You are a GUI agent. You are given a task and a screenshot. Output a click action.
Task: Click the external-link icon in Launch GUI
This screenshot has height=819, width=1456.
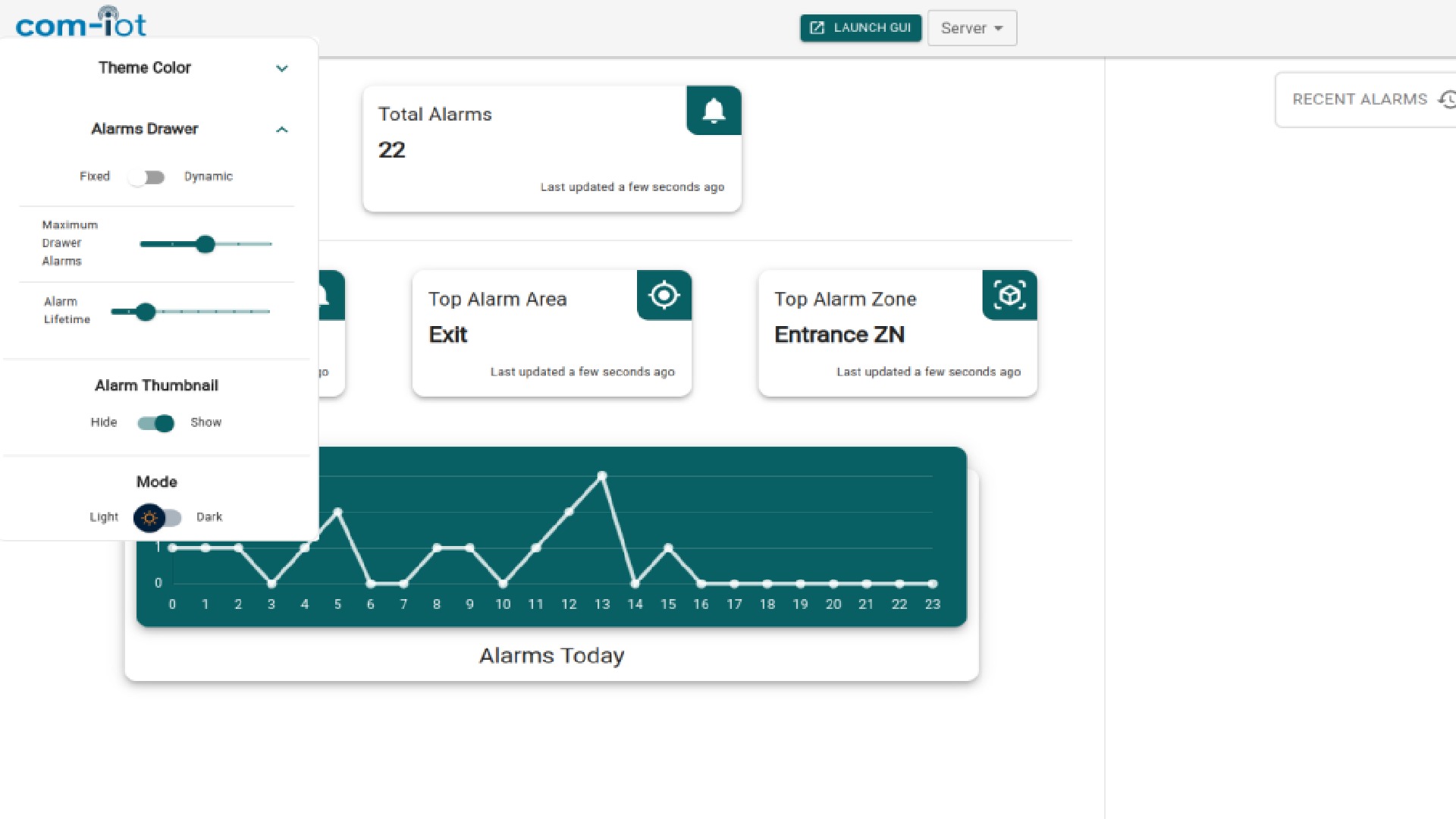click(817, 28)
